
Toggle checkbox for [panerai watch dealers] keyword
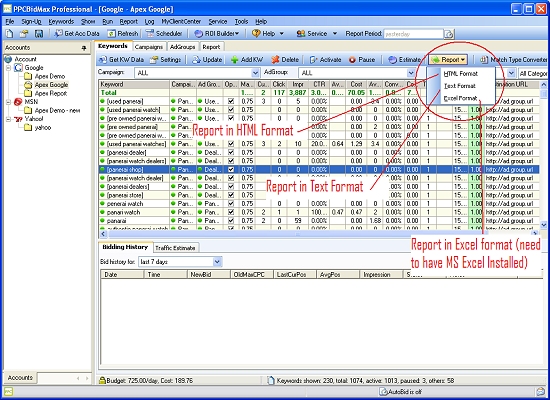coord(231,161)
